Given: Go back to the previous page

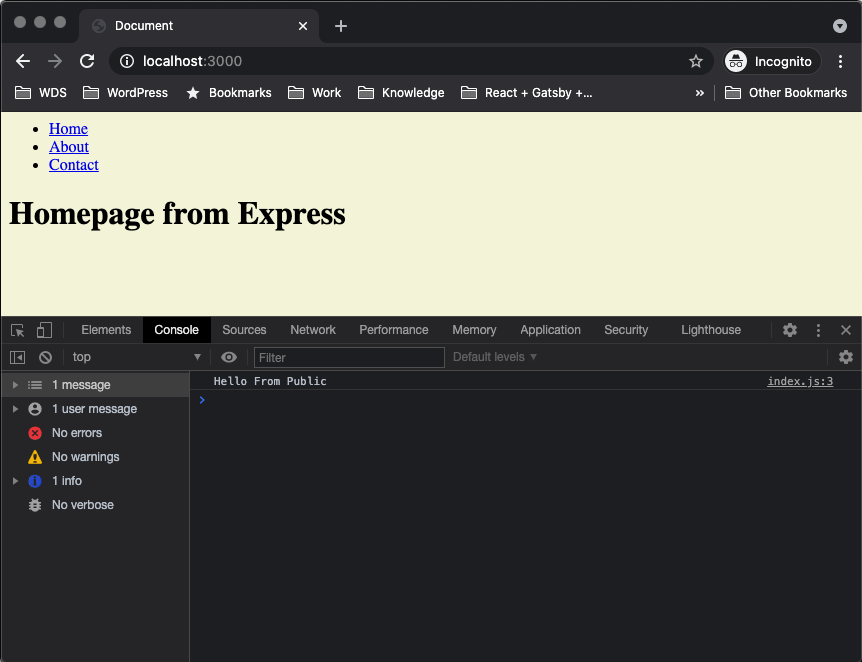Looking at the screenshot, I should tap(23, 61).
